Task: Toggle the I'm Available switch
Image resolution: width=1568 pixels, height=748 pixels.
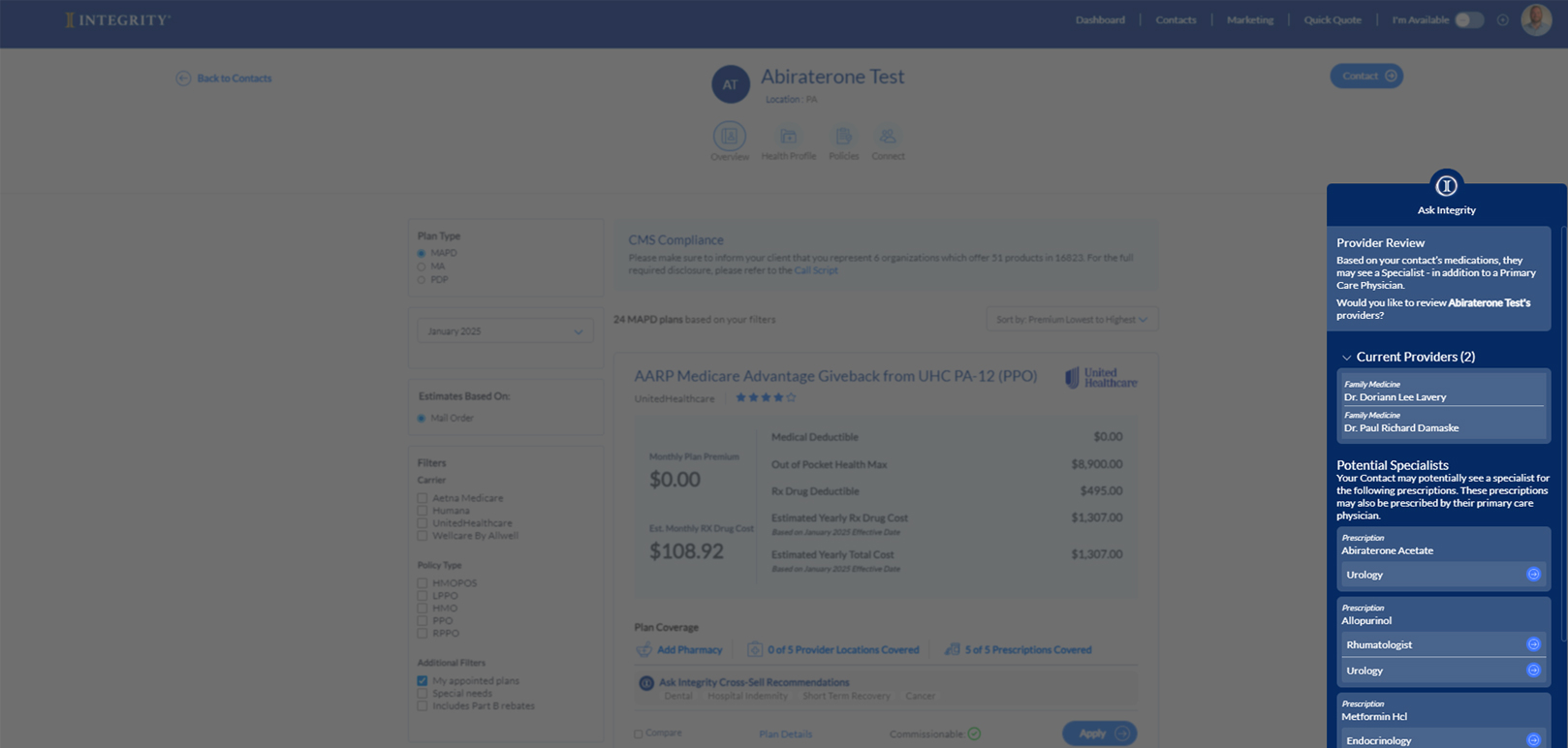Action: coord(1469,19)
